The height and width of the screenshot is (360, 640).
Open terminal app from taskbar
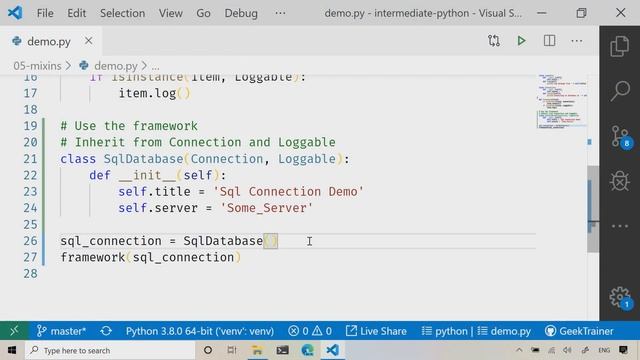pyautogui.click(x=282, y=350)
